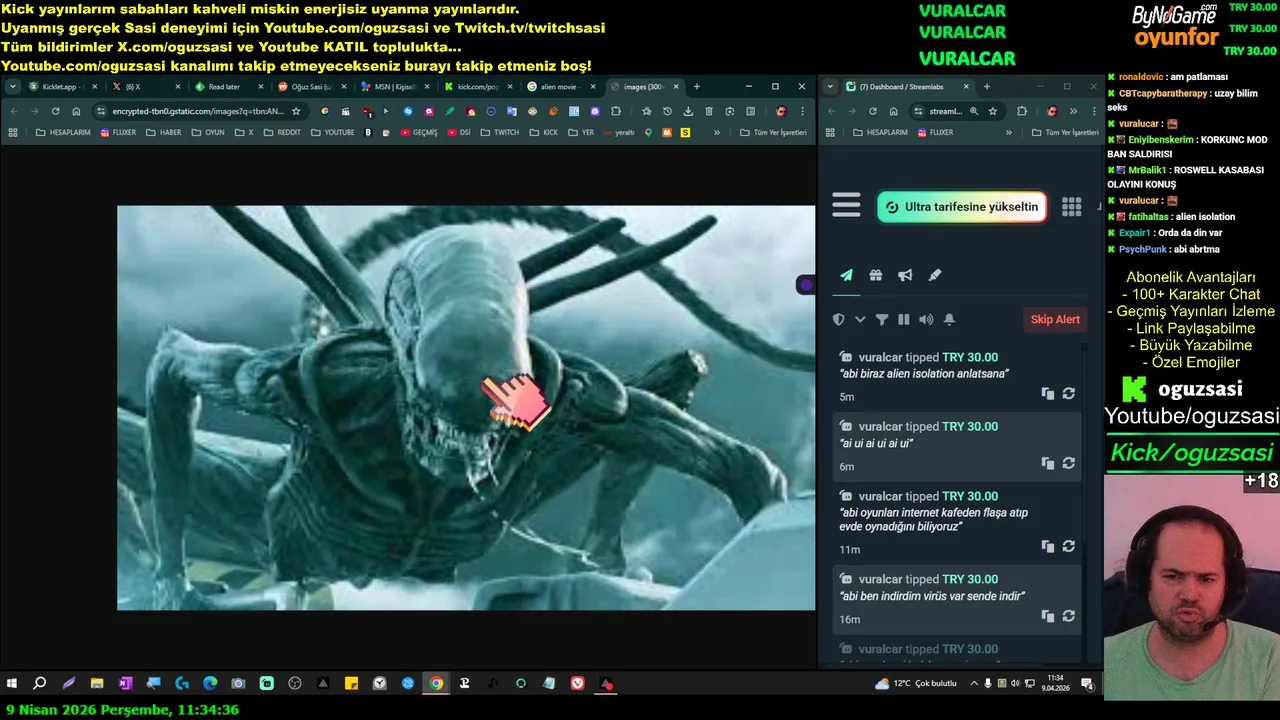The width and height of the screenshot is (1280, 720).
Task: Open Tüm Yer İşaretleri folder in left browser
Action: 773,132
